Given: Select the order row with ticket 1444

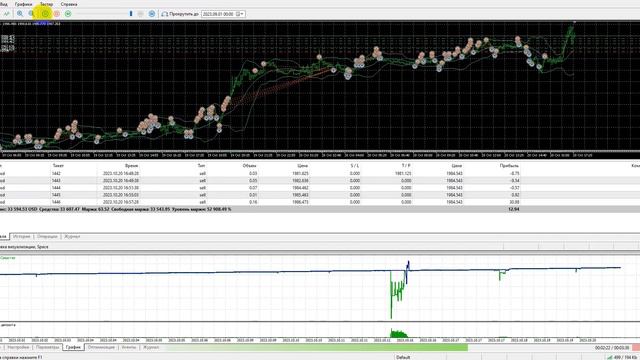Looking at the screenshot, I should (320, 188).
